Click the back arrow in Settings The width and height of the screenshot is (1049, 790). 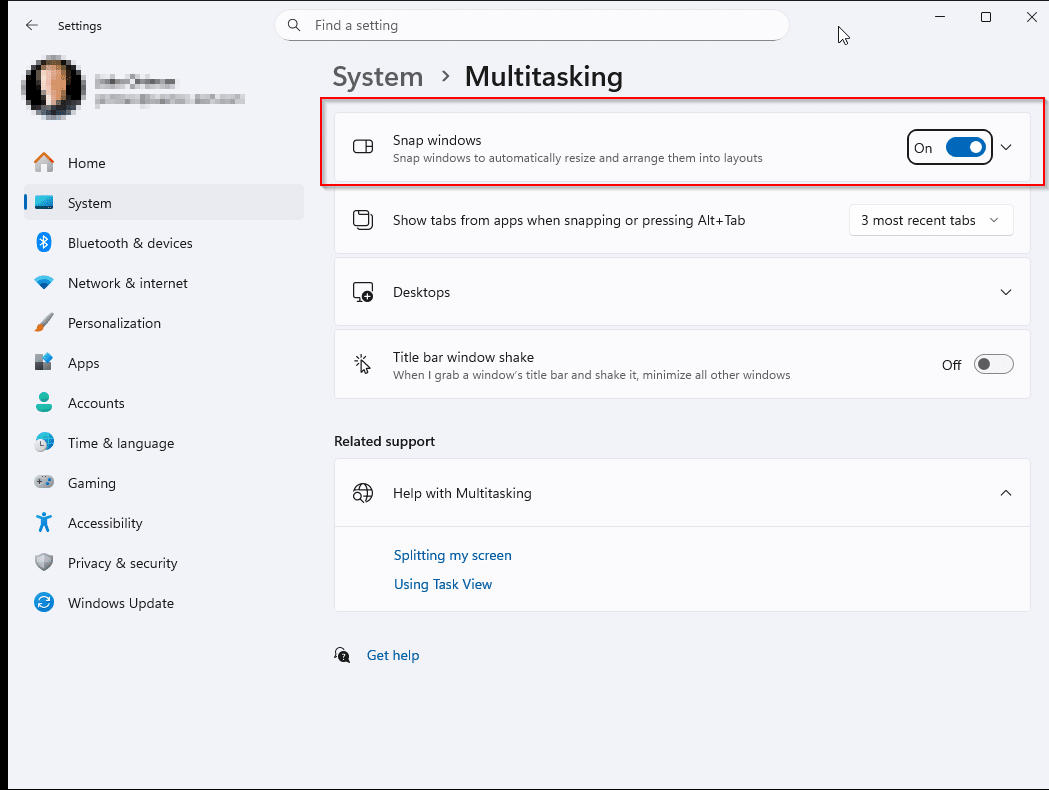coord(31,25)
